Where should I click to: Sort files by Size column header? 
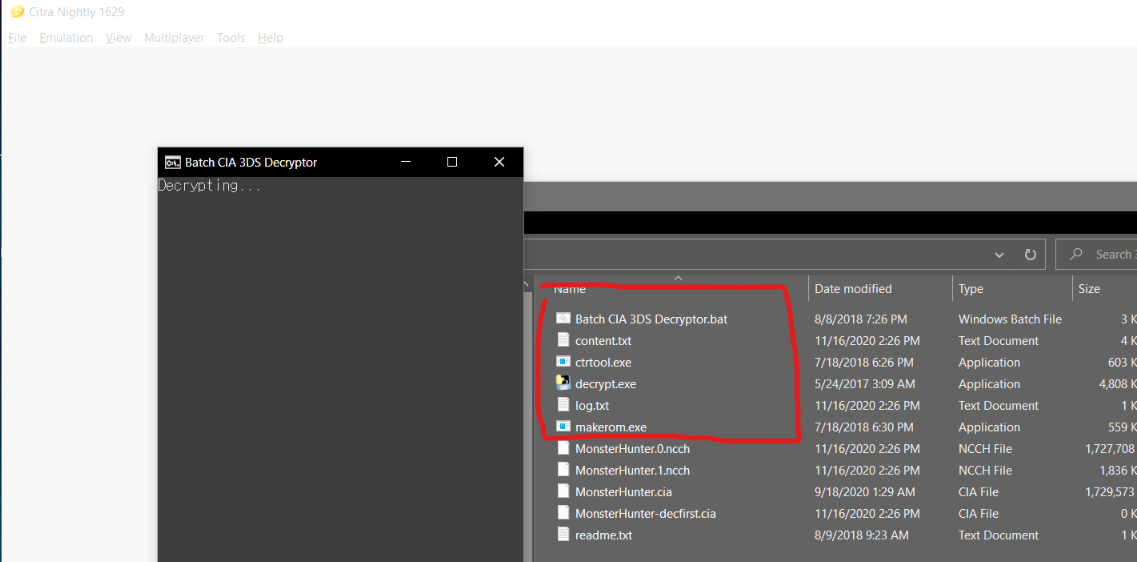(x=1088, y=289)
